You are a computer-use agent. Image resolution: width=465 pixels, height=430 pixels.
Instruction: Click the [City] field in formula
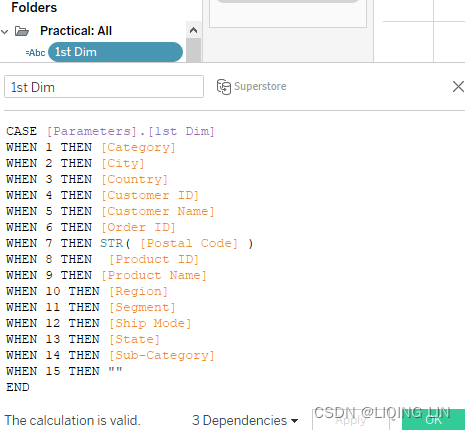[x=123, y=163]
